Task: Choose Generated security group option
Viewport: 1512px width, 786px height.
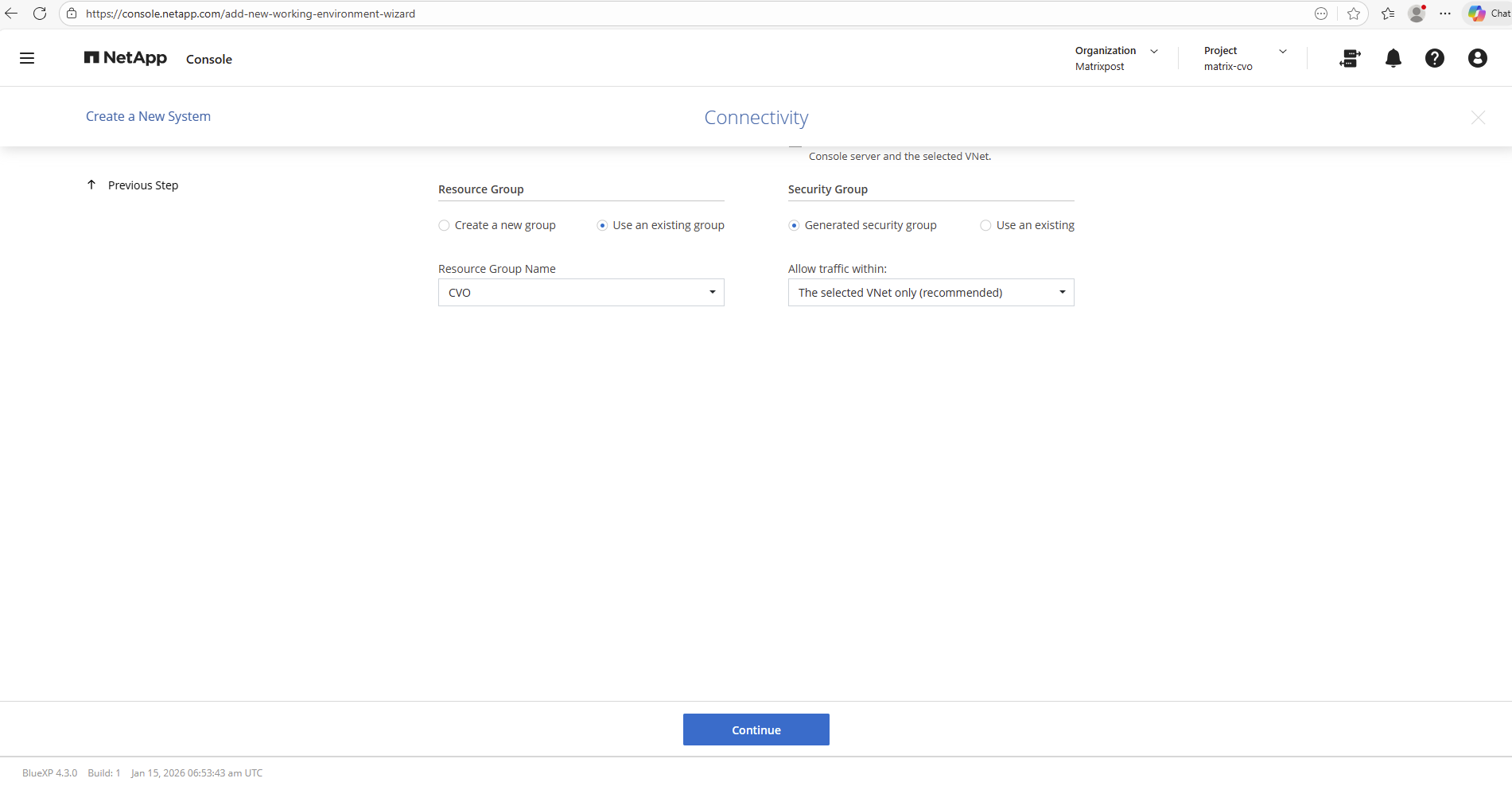Action: pos(794,226)
